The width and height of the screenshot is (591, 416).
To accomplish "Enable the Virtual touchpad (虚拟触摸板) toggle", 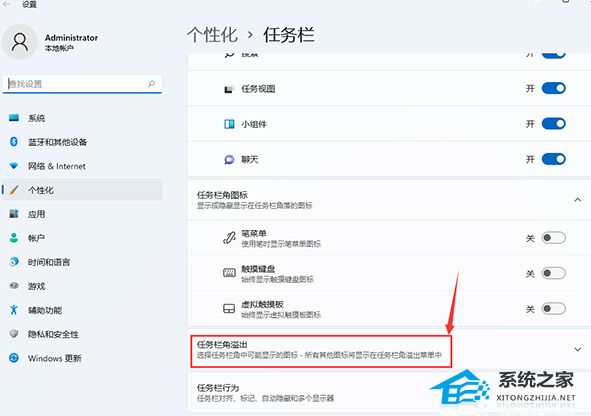I will pos(554,309).
